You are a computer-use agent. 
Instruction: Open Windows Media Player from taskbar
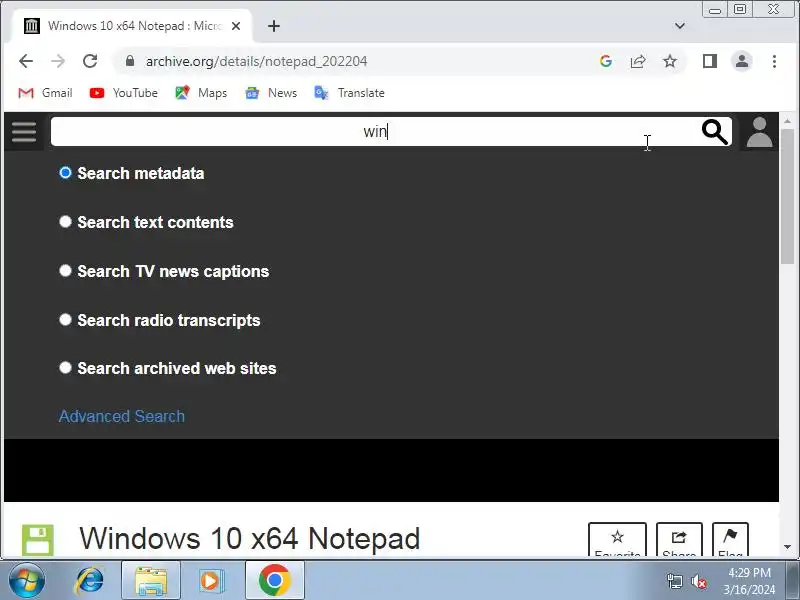(210, 580)
